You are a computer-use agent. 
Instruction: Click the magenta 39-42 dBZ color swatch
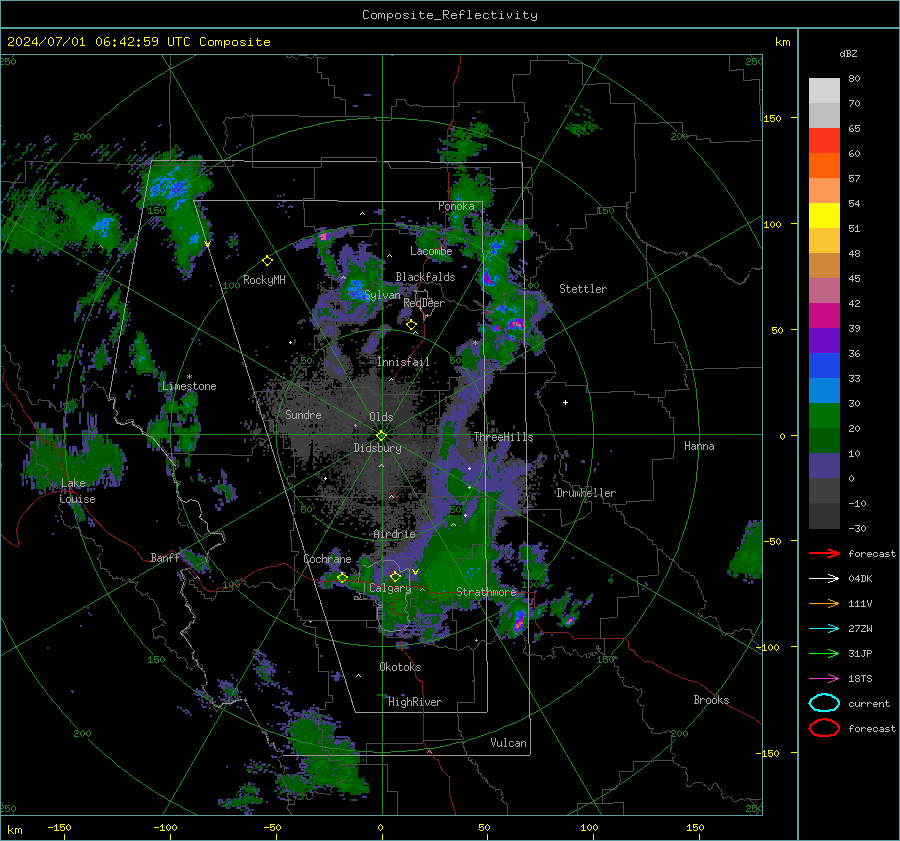tap(824, 315)
